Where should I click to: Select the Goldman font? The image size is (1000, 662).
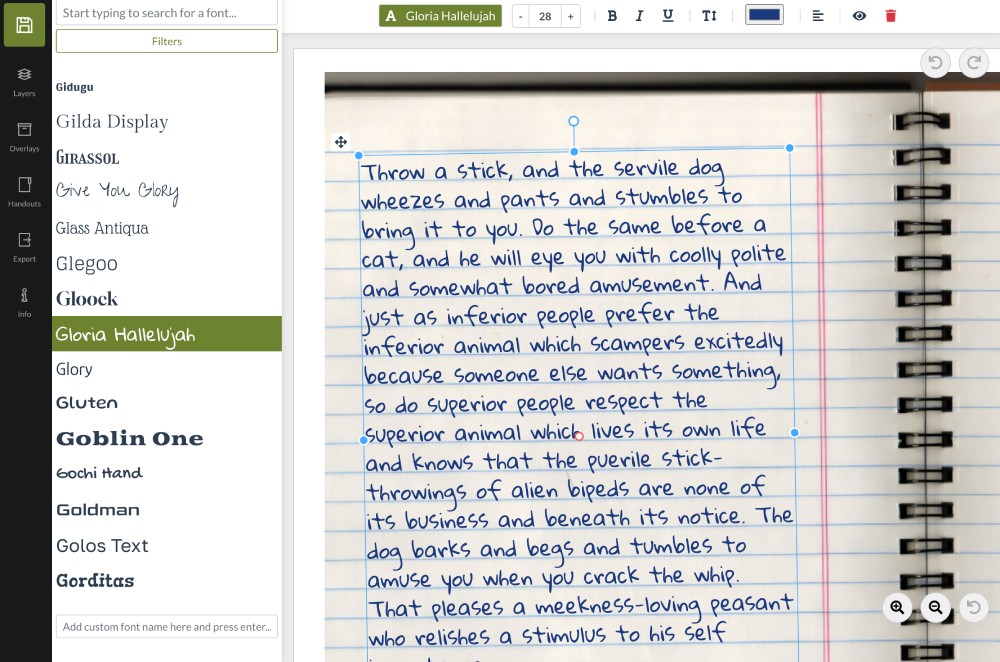coord(98,510)
